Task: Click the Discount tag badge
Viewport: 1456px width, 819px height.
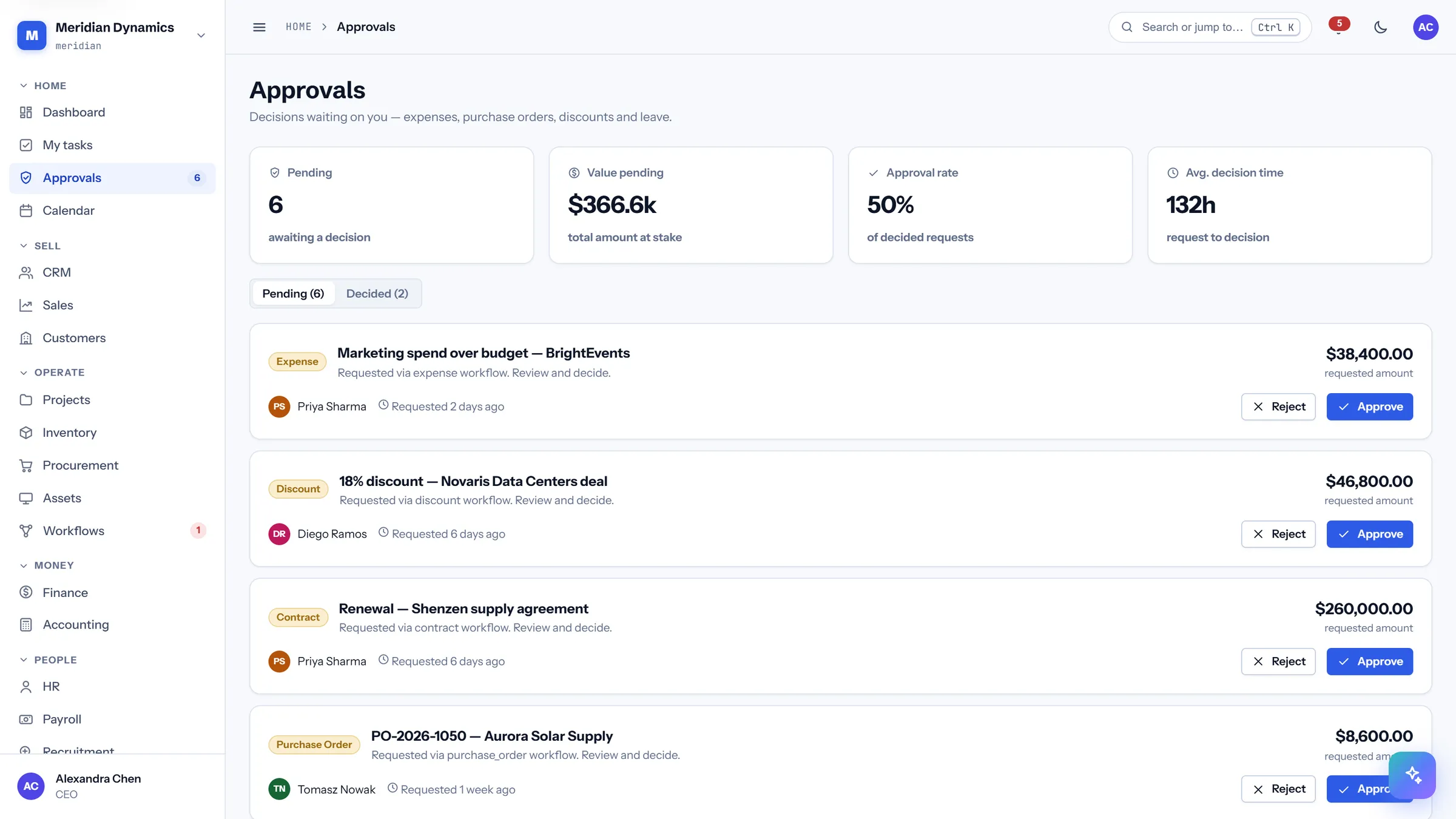Action: (298, 489)
